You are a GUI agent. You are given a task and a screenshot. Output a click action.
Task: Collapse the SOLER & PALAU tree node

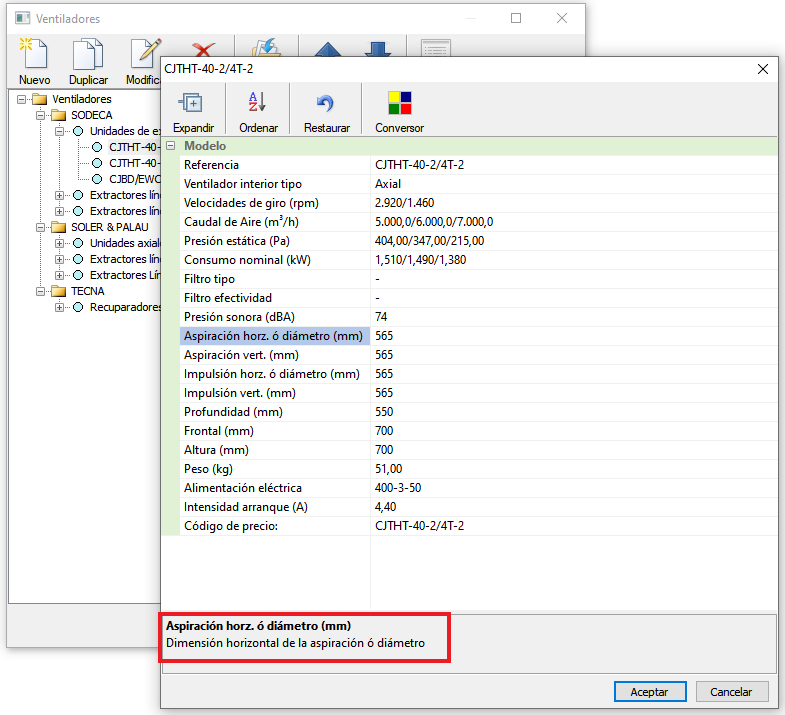coord(40,227)
